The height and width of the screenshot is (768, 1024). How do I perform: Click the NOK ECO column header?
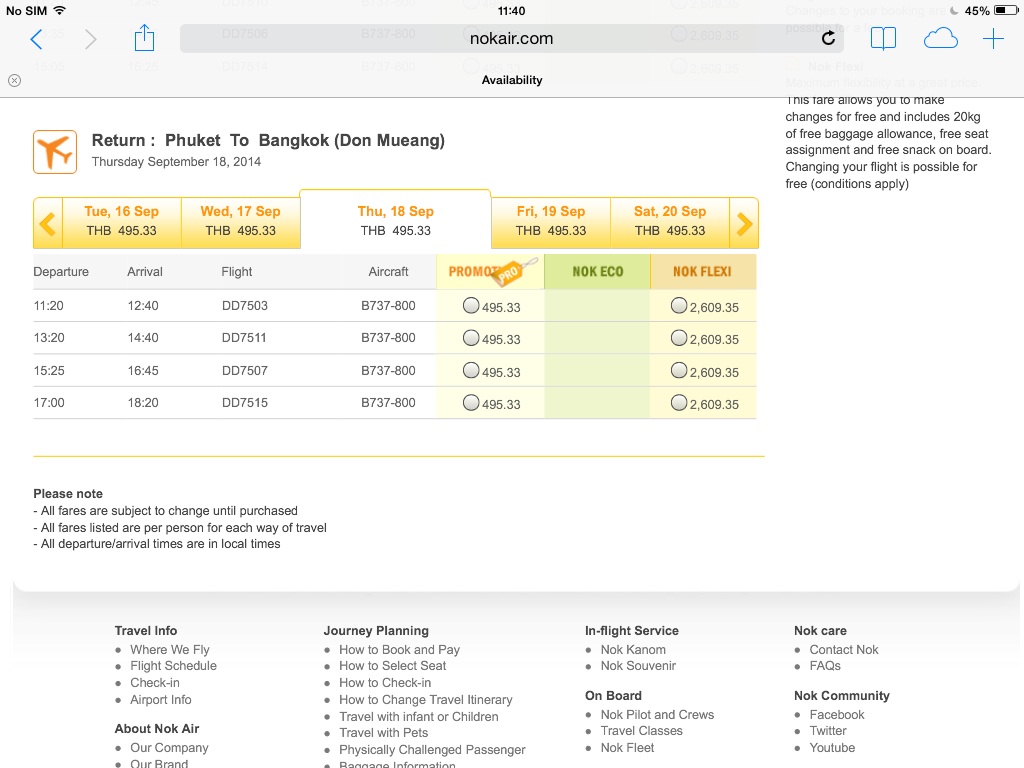tap(598, 272)
